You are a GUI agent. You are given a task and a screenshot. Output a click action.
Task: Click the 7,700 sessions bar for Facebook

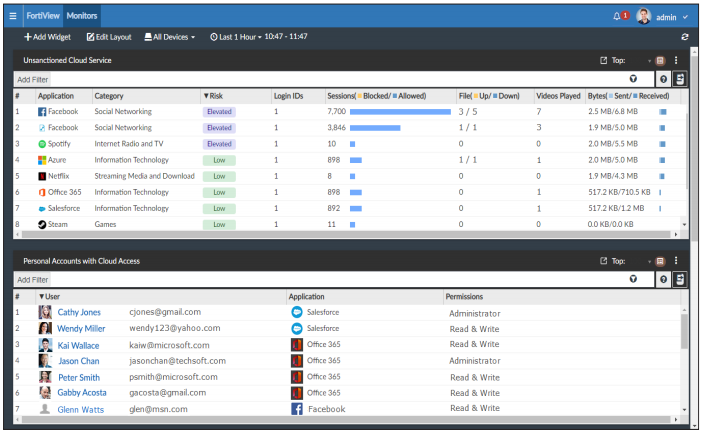point(400,111)
